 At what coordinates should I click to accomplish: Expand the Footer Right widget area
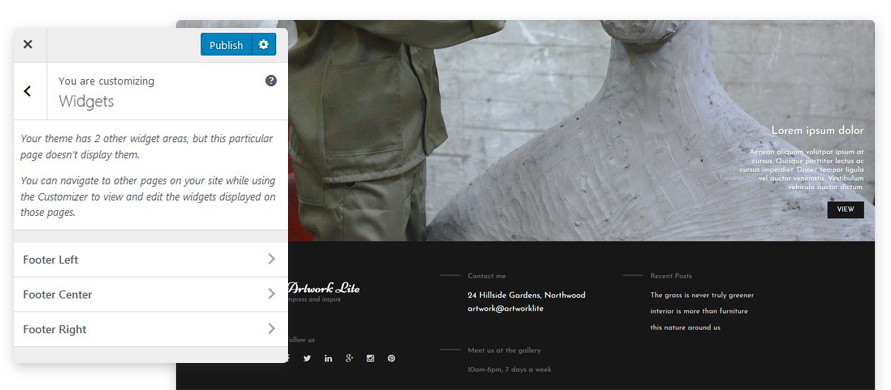[151, 329]
